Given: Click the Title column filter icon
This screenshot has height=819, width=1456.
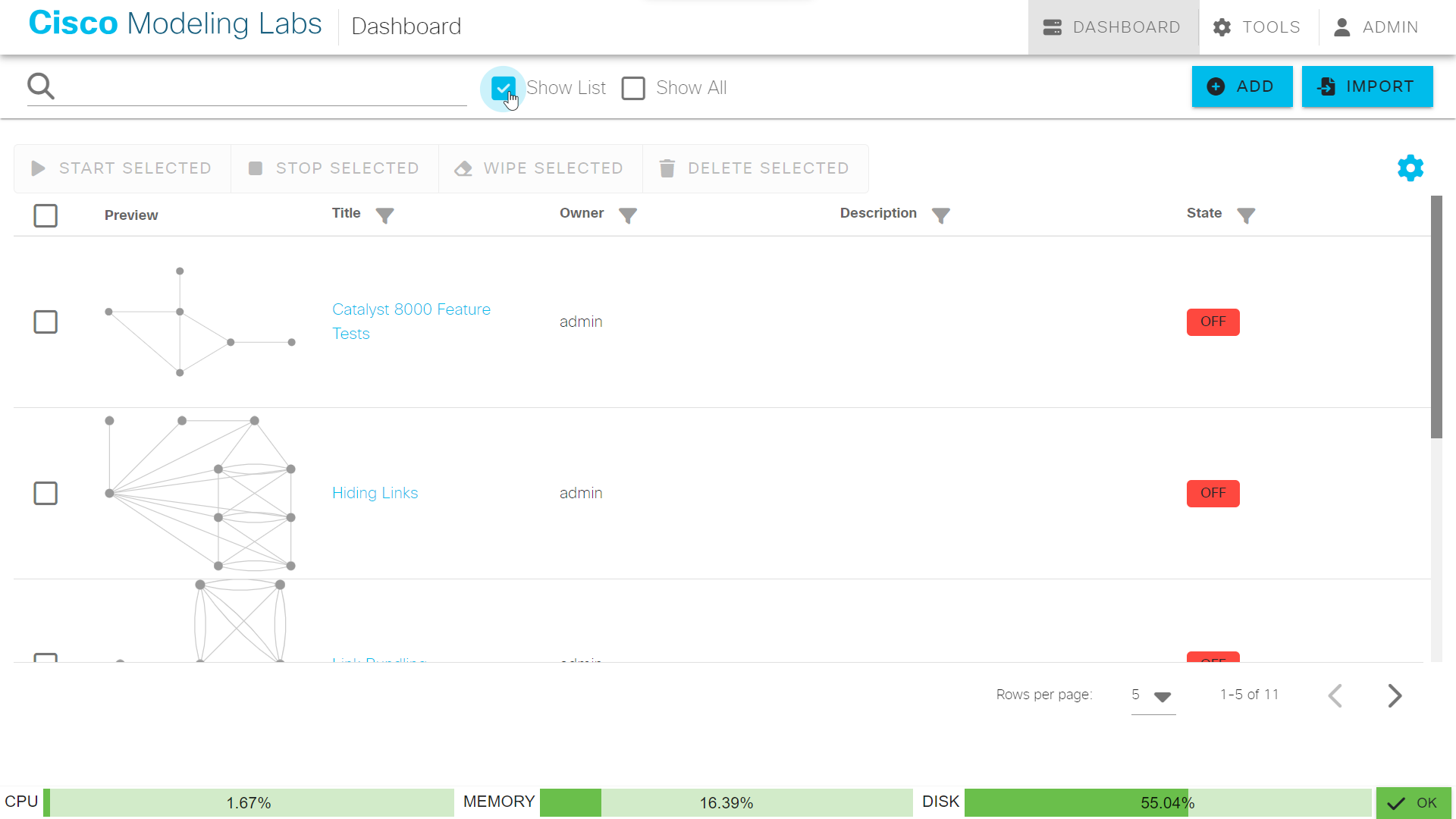Looking at the screenshot, I should tap(384, 215).
